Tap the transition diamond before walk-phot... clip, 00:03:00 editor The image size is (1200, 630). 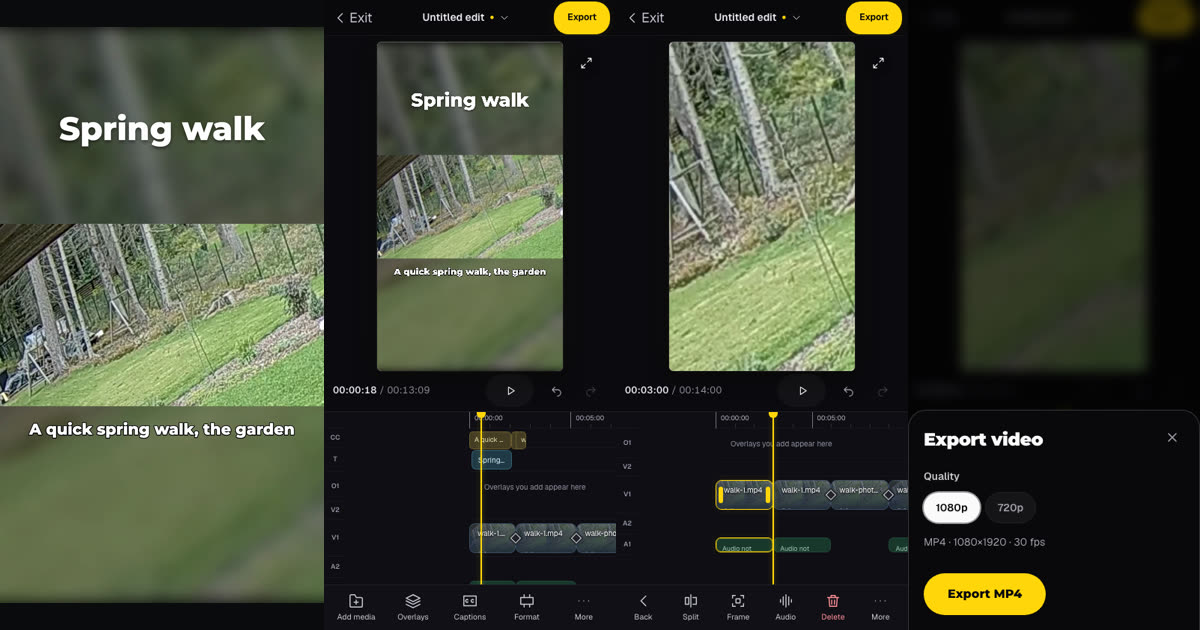click(830, 495)
